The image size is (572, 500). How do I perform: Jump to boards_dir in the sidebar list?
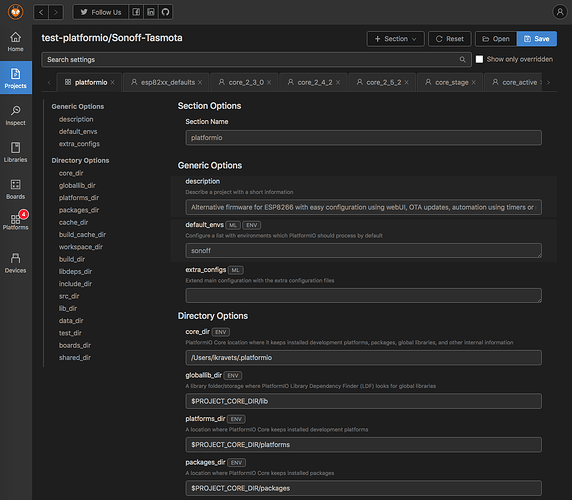tap(75, 345)
